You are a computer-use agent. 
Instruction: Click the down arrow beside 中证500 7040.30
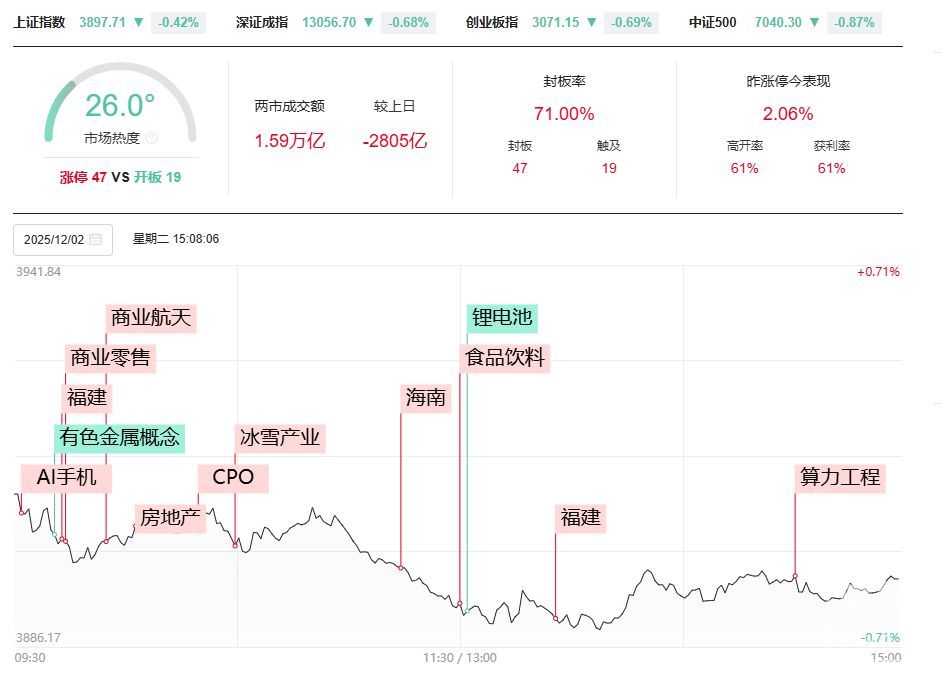(x=814, y=22)
